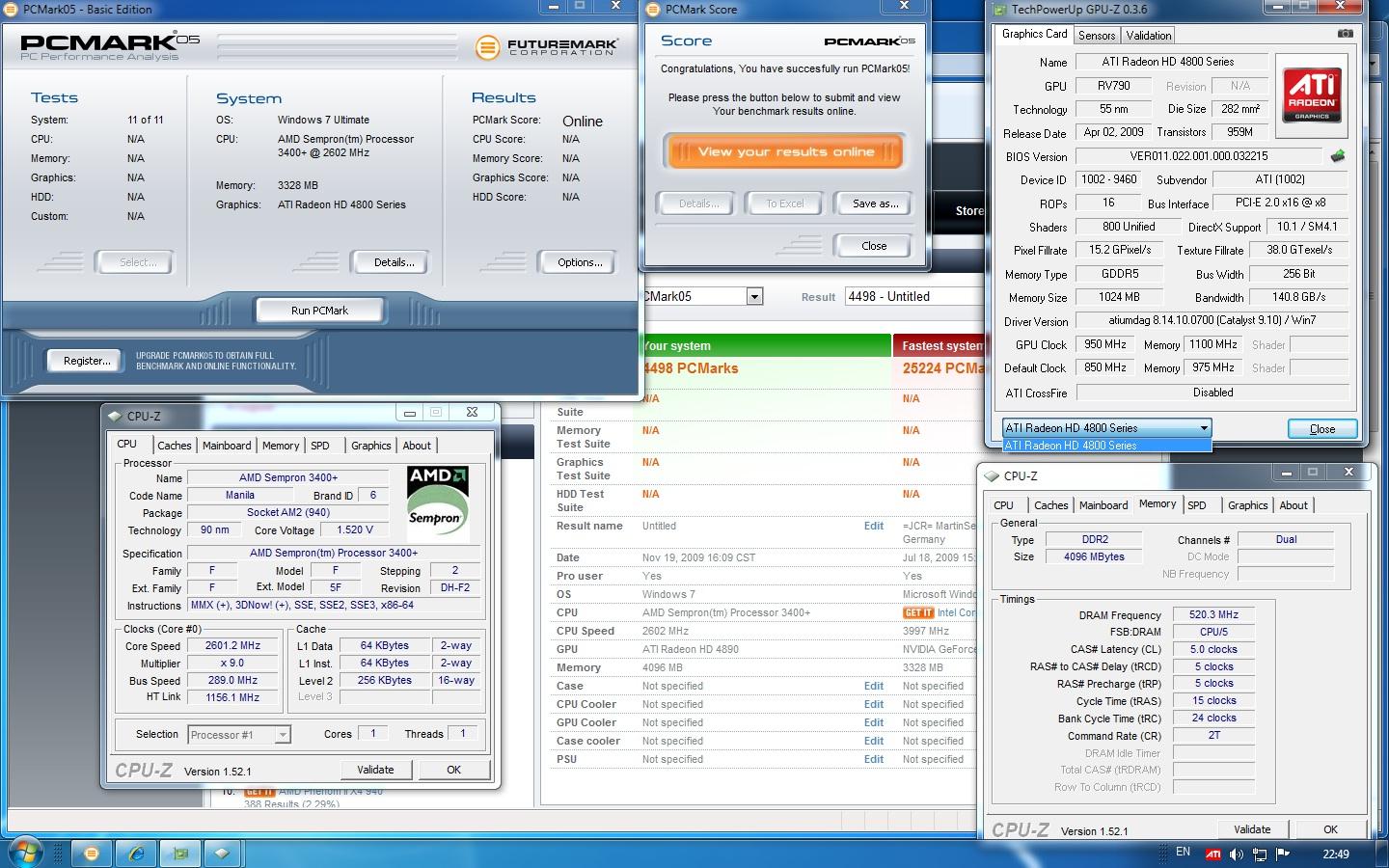Click the volume speaker tray icon

1236,854
